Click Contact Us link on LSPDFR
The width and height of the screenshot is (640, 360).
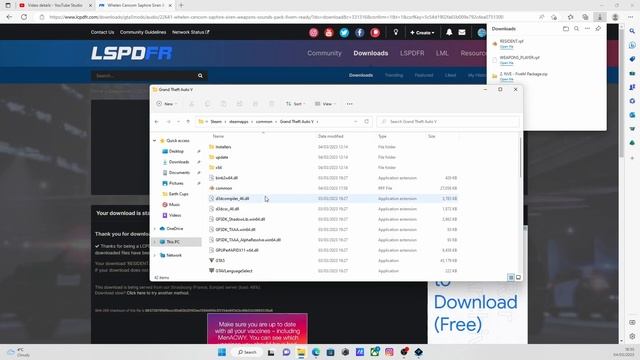tap(102, 32)
